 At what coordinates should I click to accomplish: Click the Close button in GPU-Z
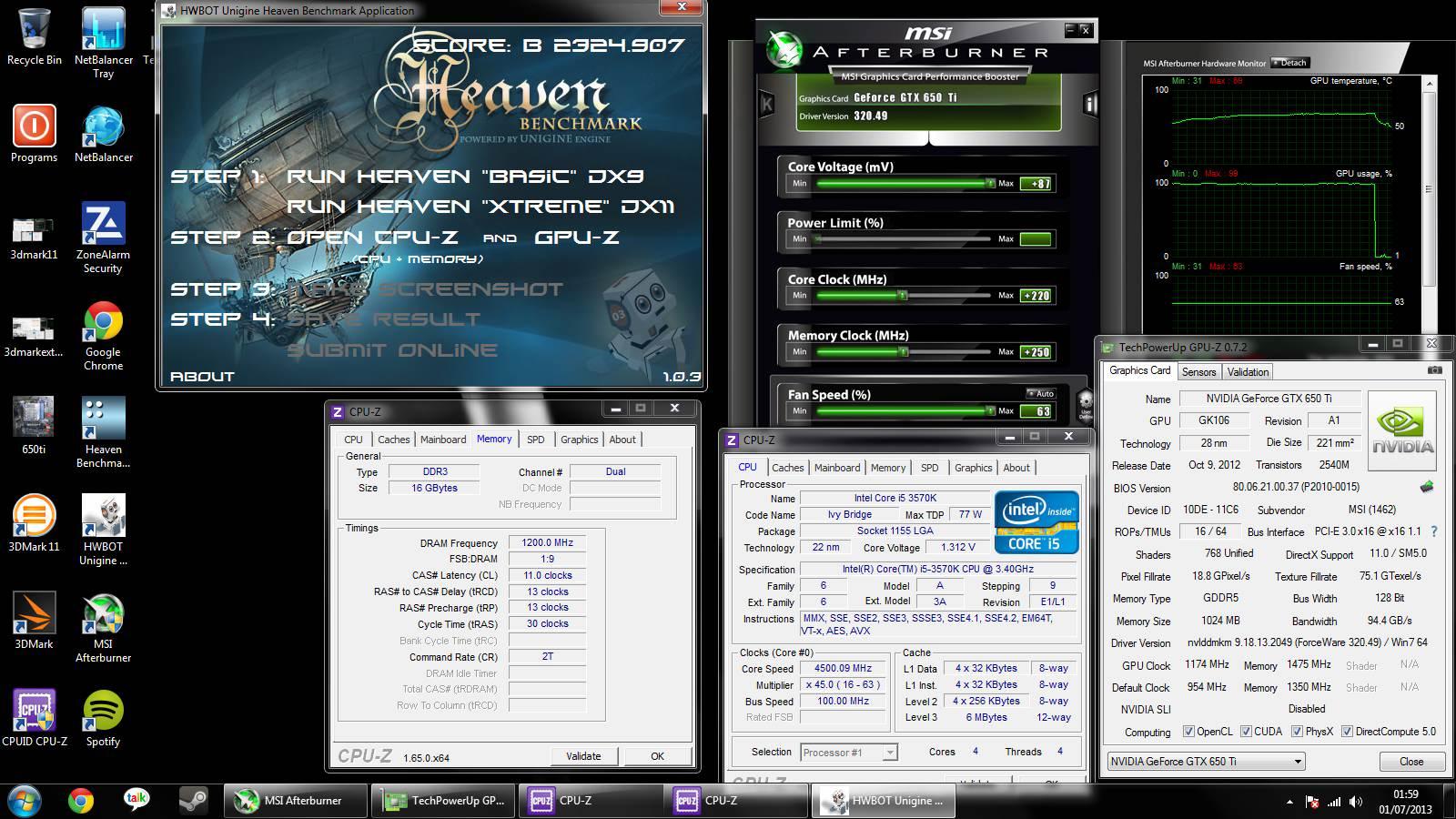(1411, 762)
